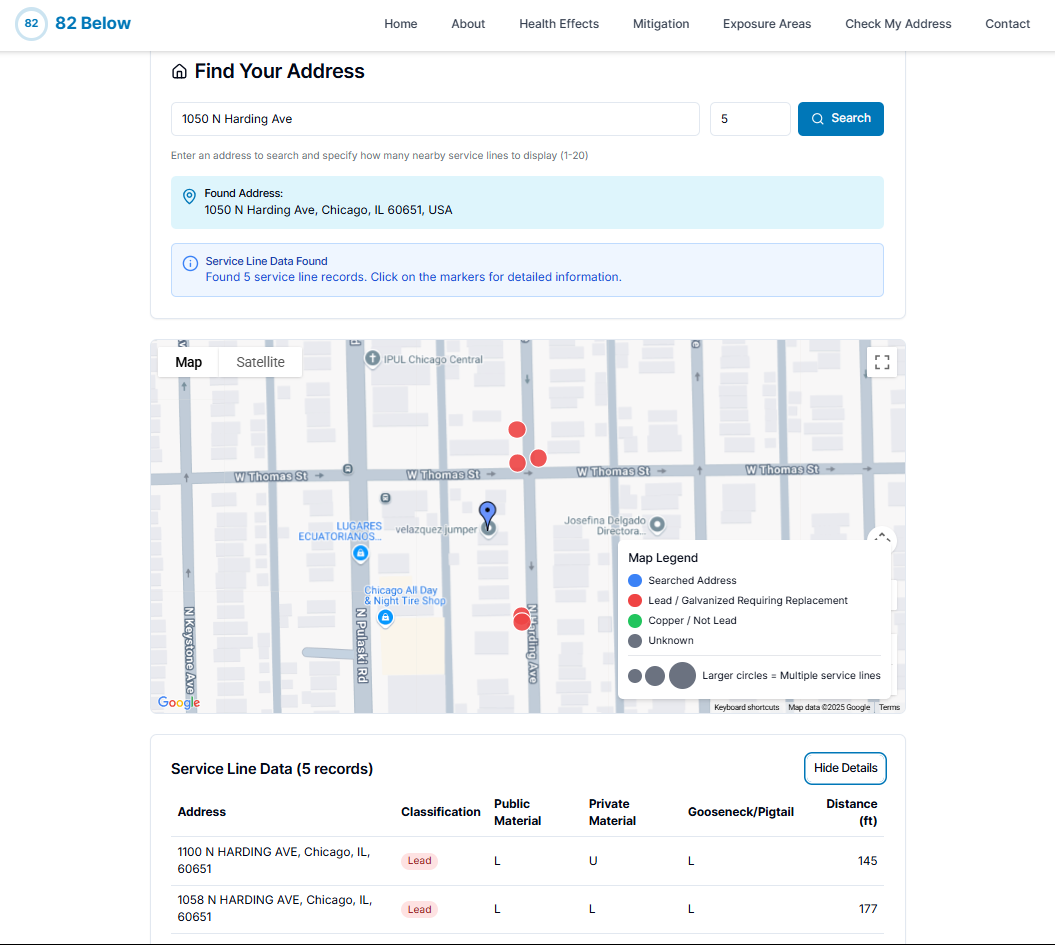Switch to the Satellite map view
This screenshot has width=1055, height=945.
click(x=259, y=362)
